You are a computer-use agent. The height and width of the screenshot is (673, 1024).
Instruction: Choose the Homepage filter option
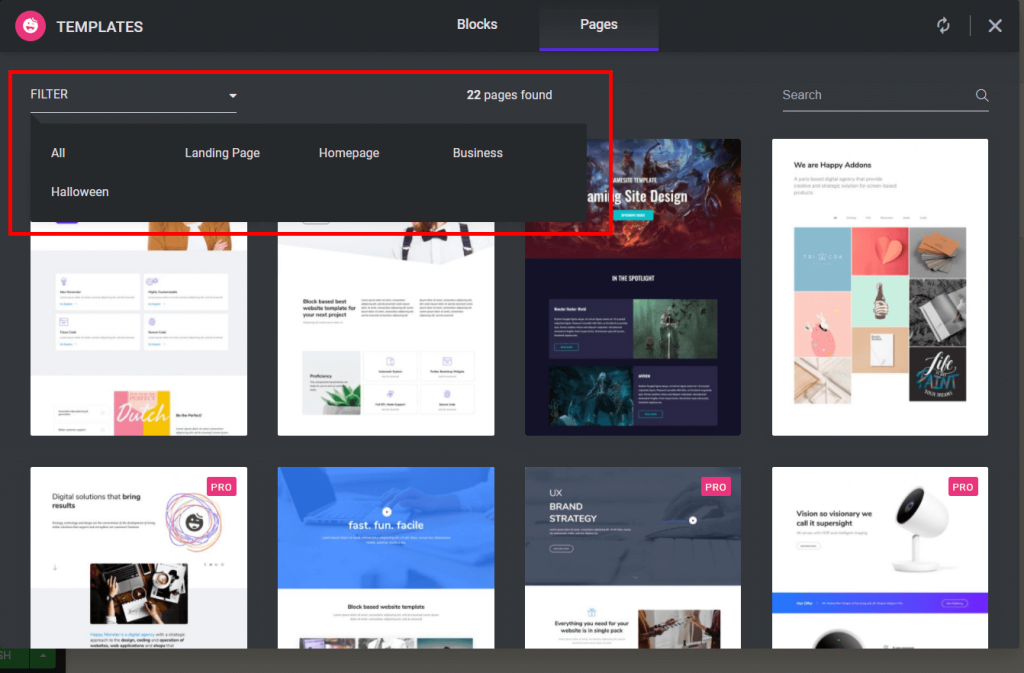pos(349,153)
